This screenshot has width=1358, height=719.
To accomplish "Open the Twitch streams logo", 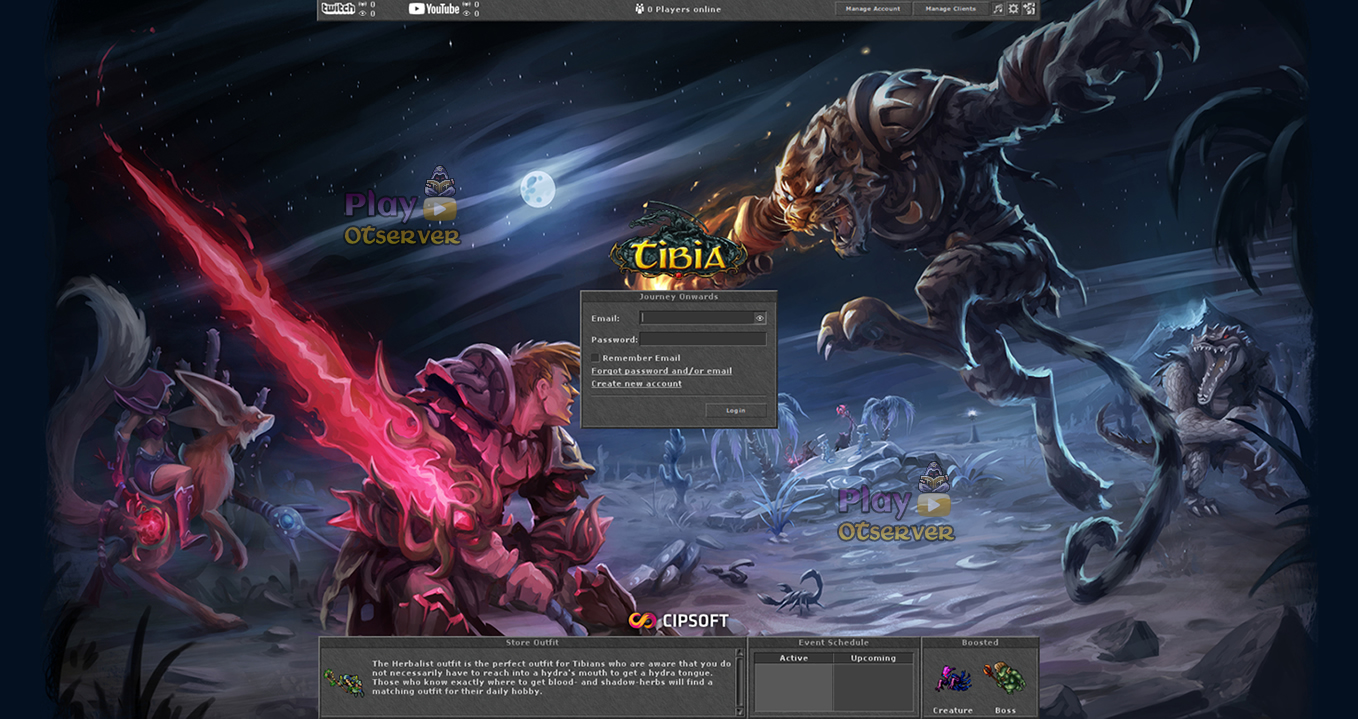I will tap(338, 8).
